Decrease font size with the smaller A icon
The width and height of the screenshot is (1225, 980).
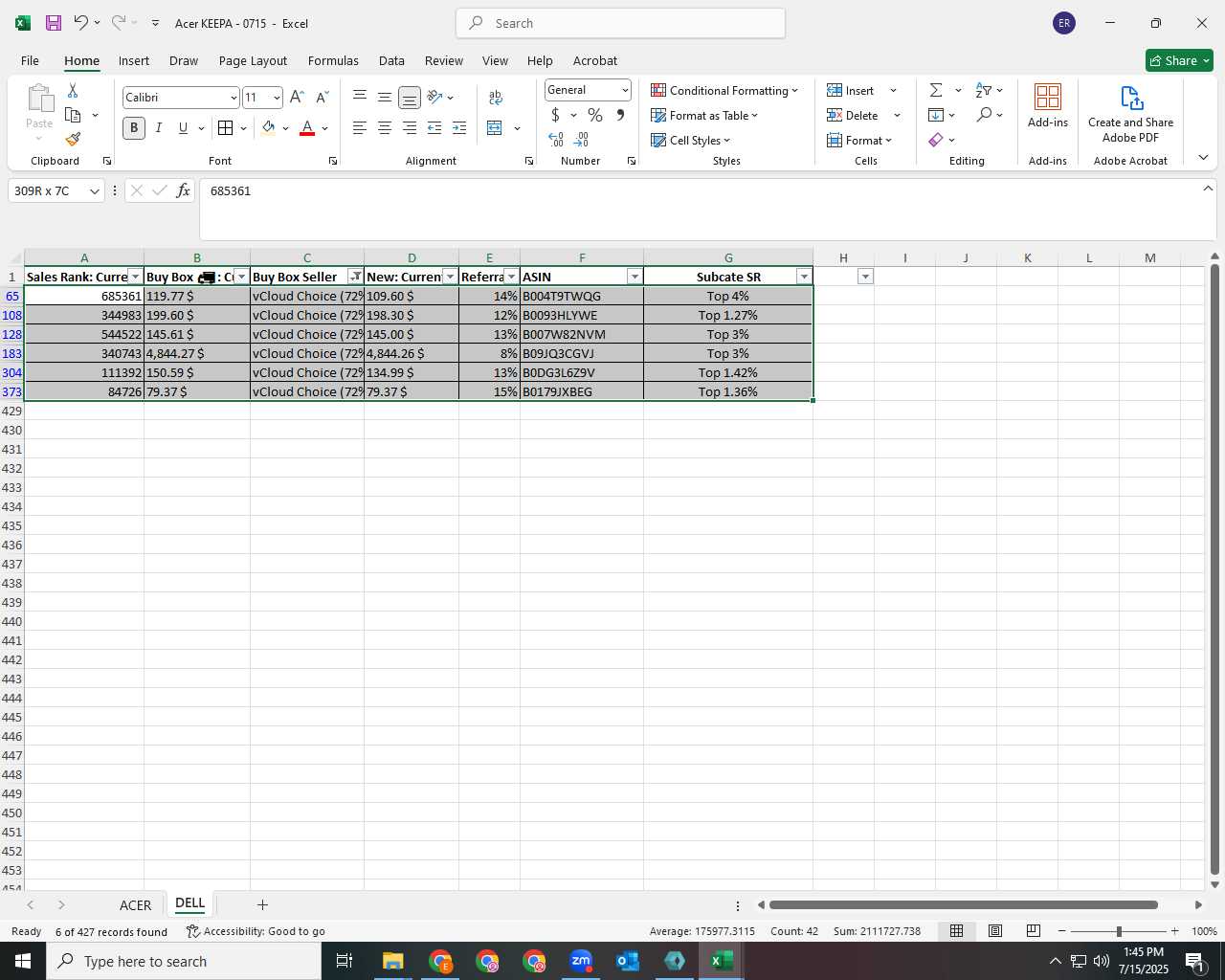coord(322,97)
